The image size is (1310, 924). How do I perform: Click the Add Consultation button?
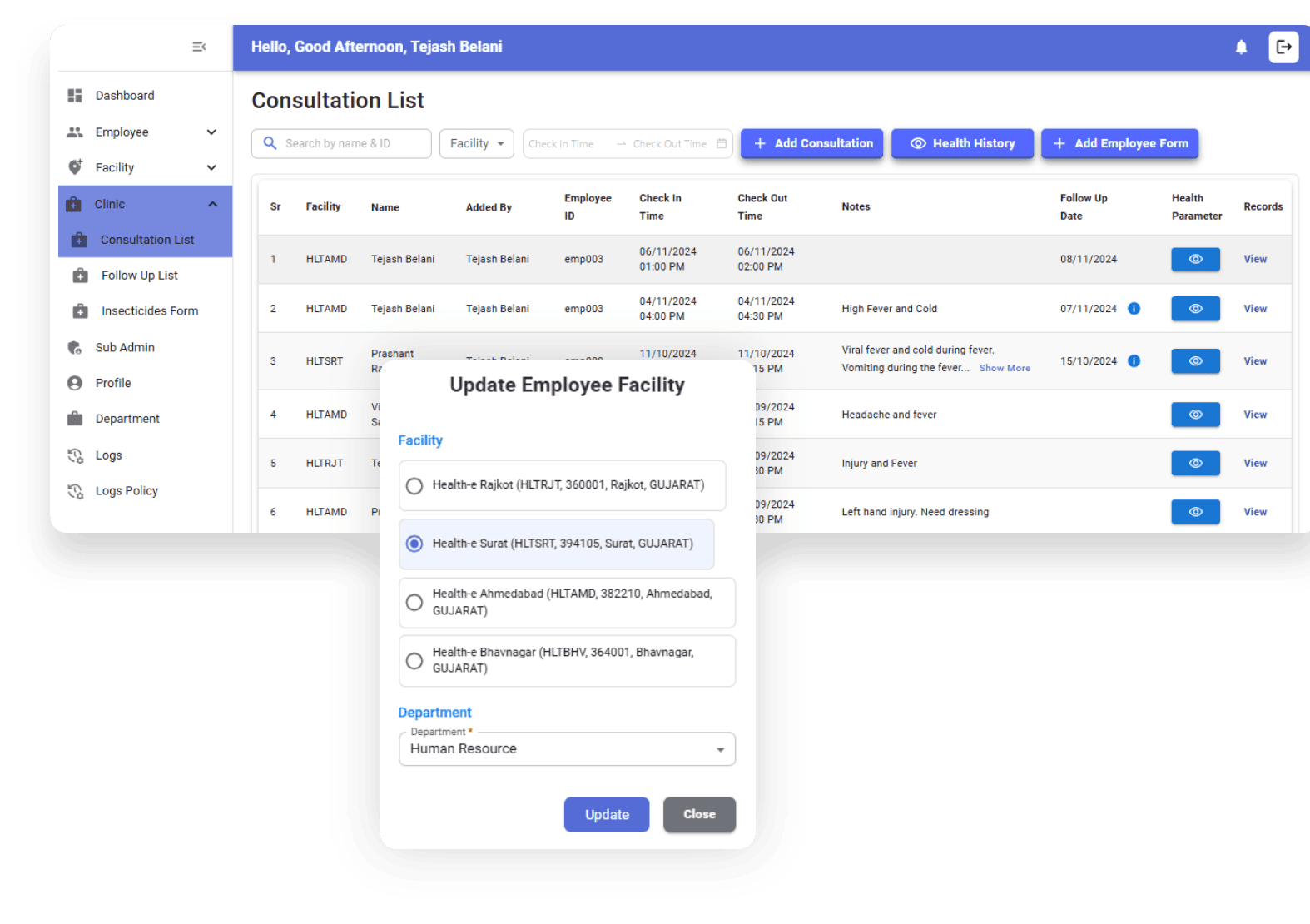pyautogui.click(x=814, y=144)
